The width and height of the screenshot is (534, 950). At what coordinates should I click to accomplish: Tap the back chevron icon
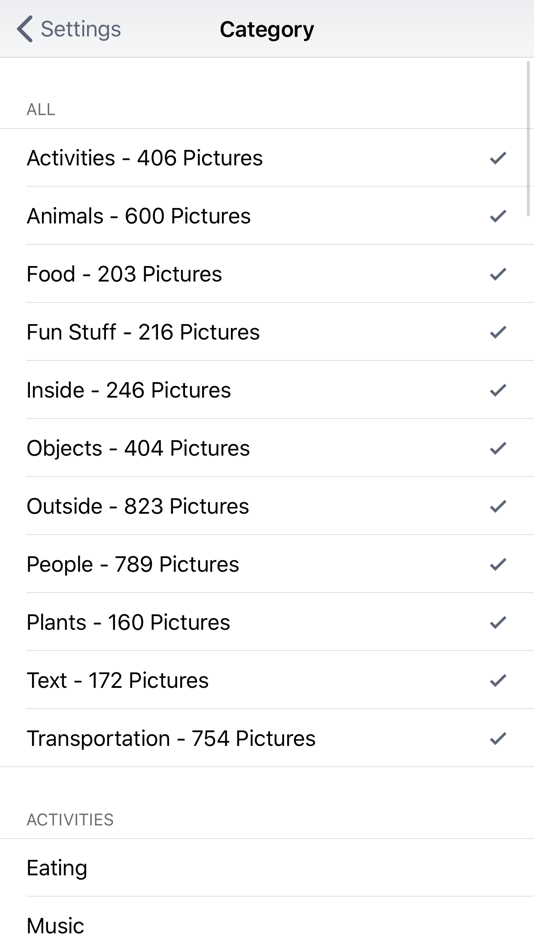point(25,29)
